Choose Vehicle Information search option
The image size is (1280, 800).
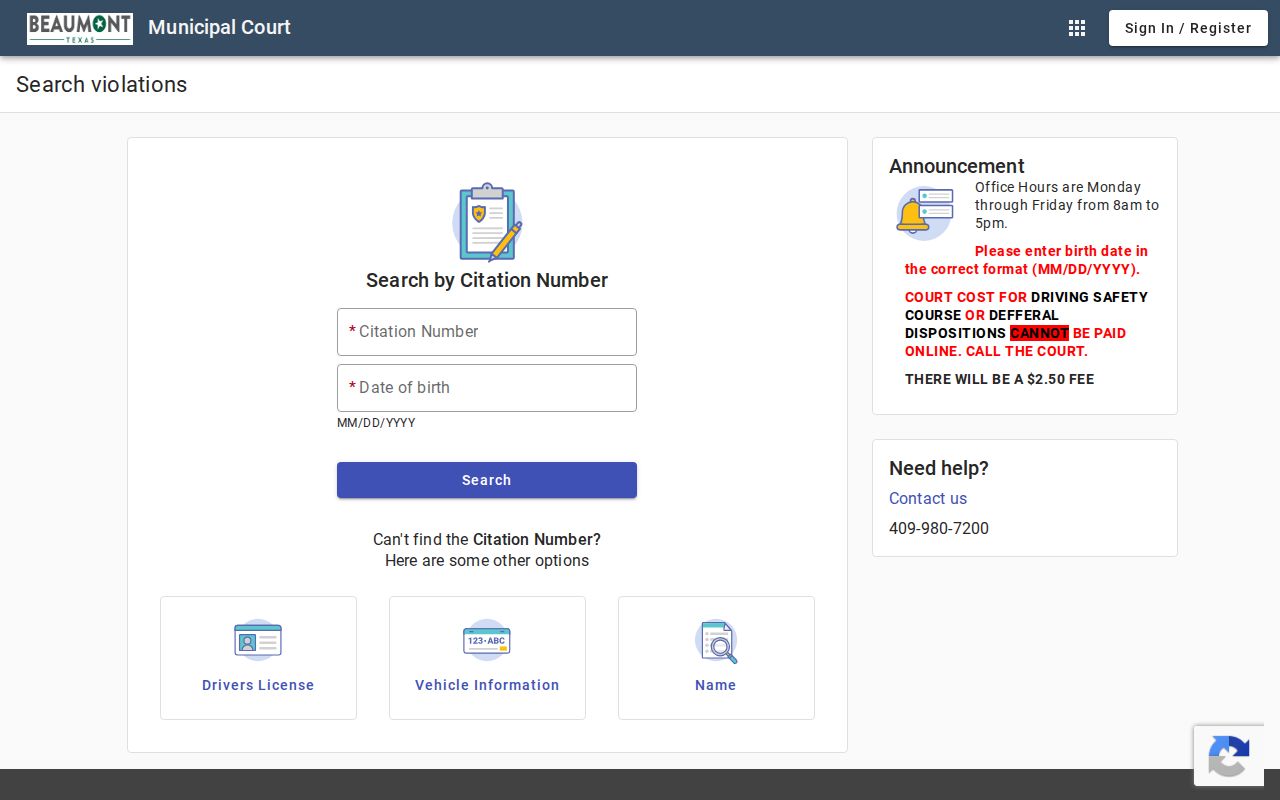(x=487, y=658)
